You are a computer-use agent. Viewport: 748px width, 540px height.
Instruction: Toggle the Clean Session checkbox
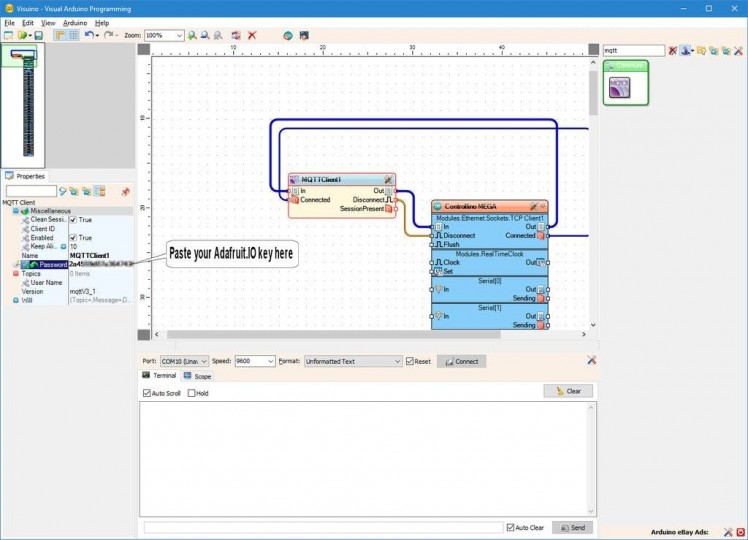73,220
